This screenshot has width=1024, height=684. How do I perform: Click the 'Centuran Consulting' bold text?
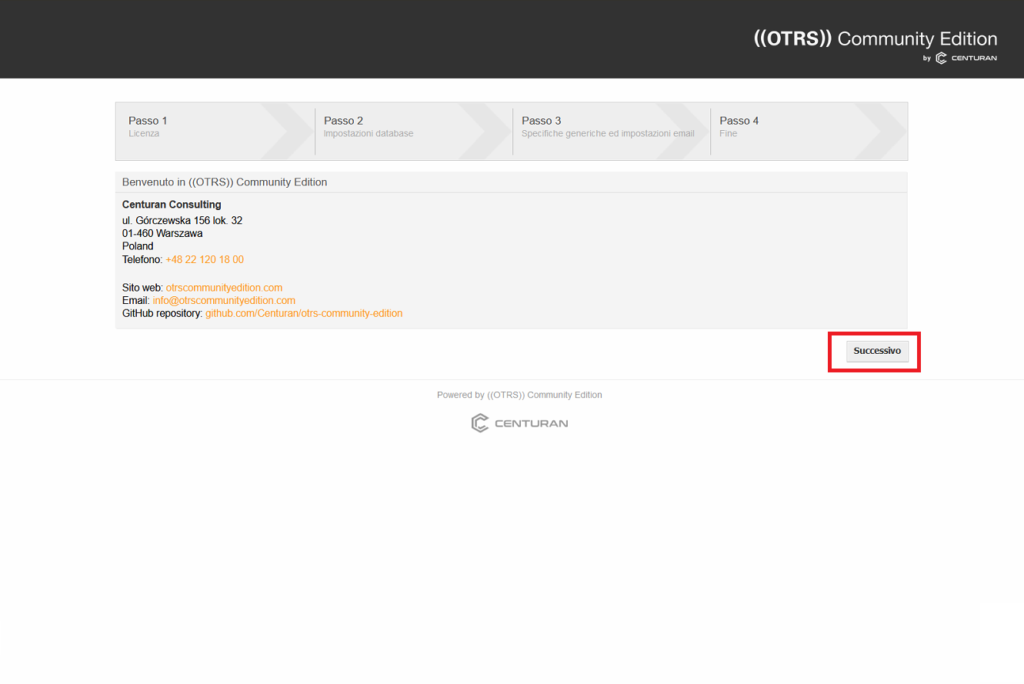point(172,204)
